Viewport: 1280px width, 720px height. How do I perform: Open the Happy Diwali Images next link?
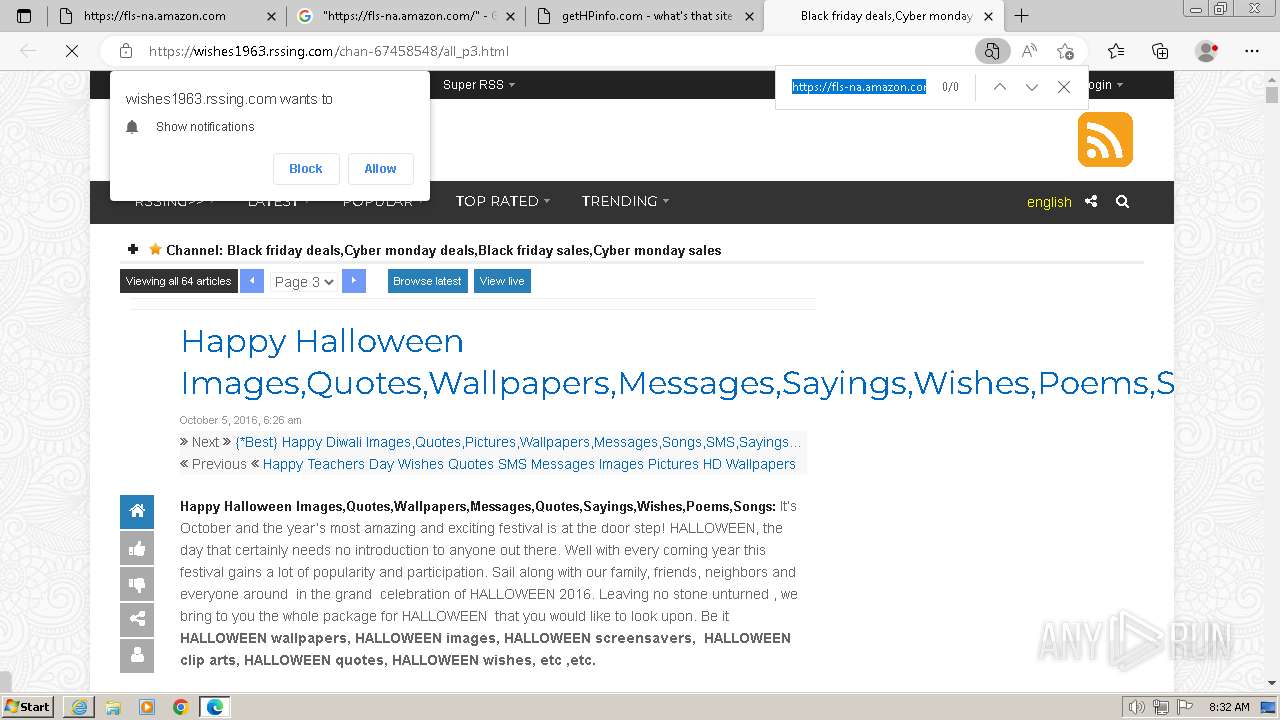click(x=518, y=442)
